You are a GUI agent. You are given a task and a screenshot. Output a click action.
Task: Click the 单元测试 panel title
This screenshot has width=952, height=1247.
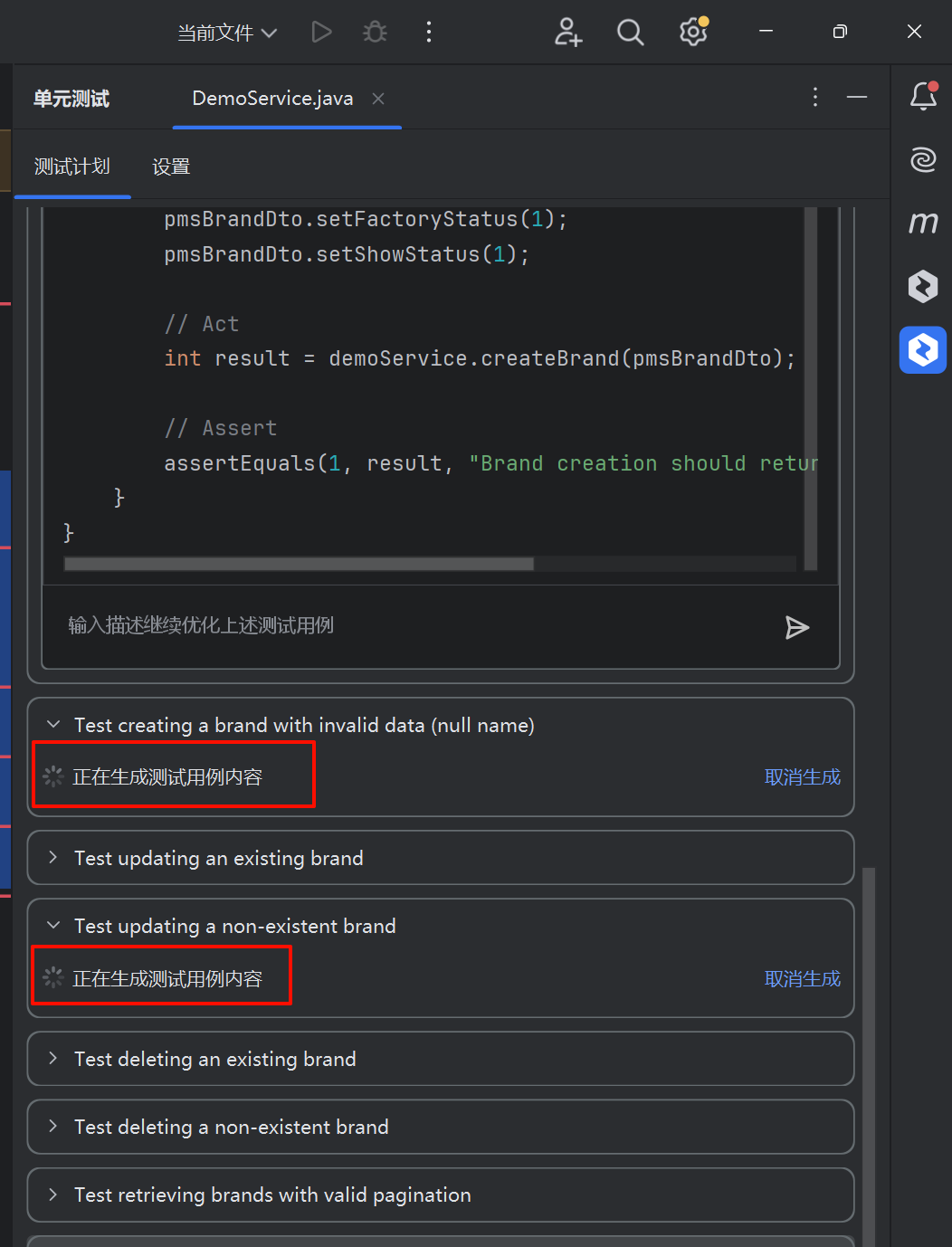(x=71, y=99)
